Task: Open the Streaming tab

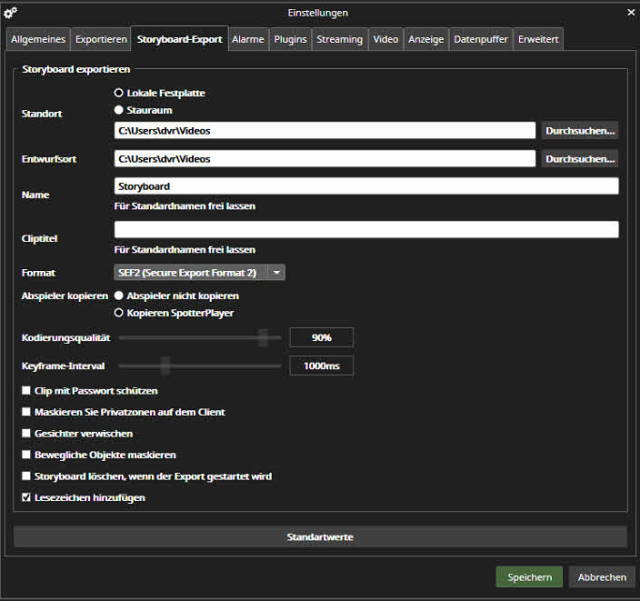Action: [339, 39]
